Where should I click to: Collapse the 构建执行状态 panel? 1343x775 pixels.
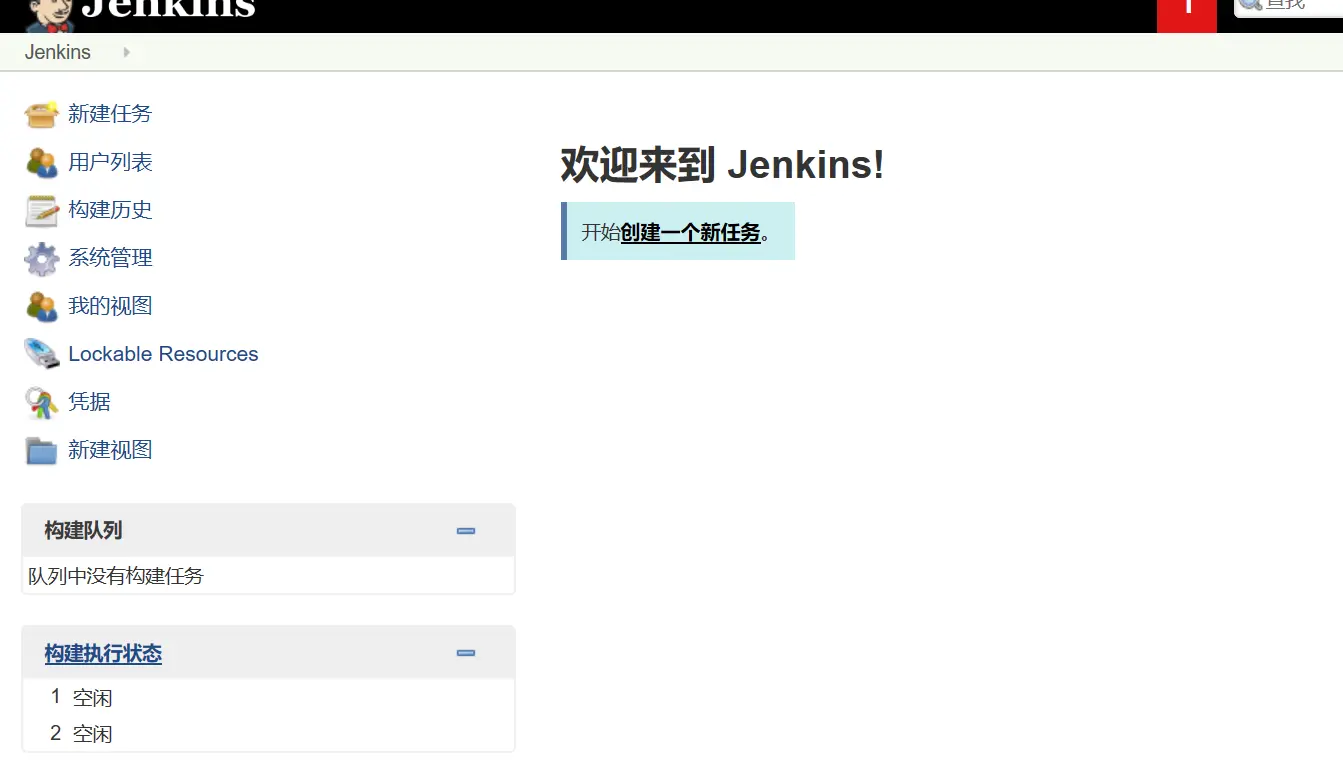click(x=465, y=653)
